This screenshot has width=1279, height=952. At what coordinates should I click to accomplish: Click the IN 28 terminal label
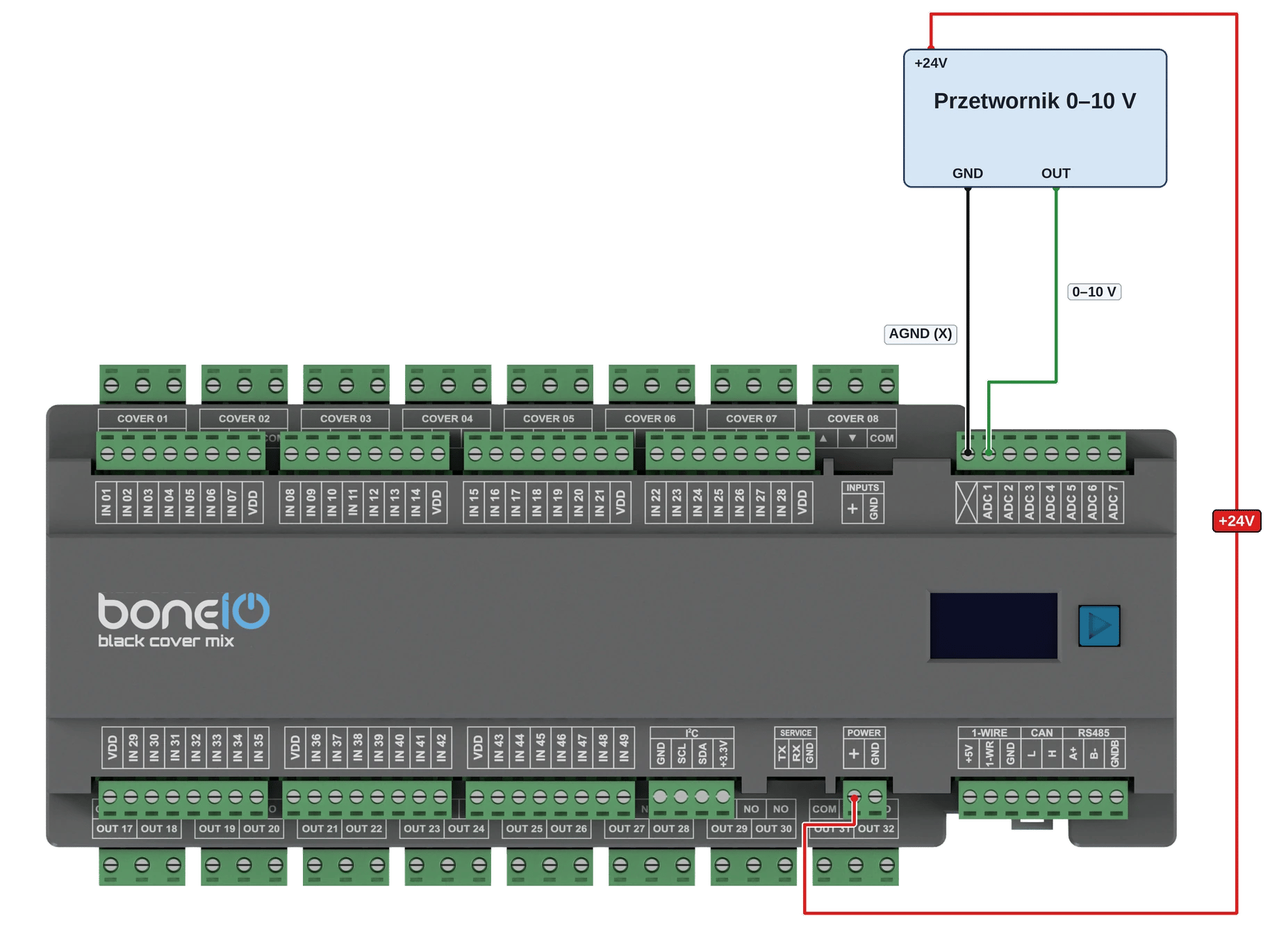pos(781,502)
